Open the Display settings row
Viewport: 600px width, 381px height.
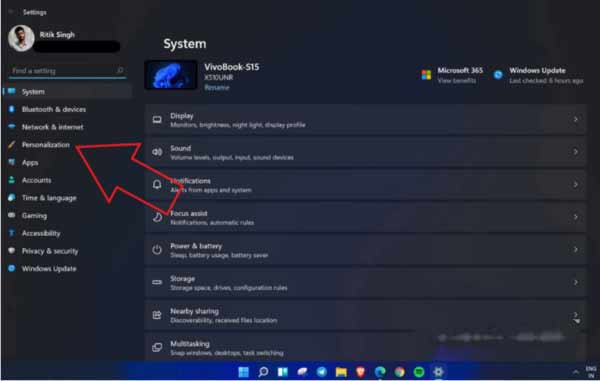coord(365,120)
